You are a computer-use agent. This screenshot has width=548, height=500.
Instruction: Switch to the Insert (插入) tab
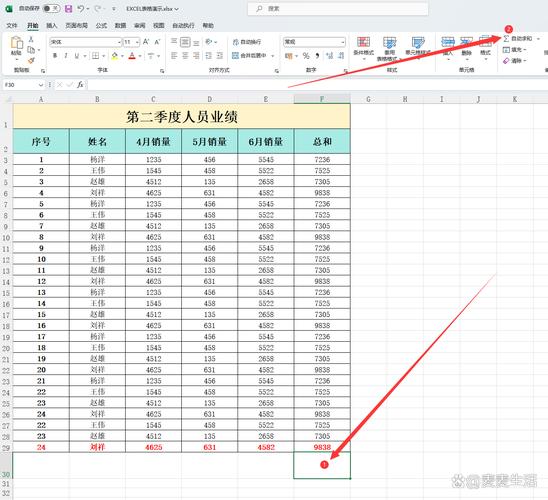click(x=52, y=26)
